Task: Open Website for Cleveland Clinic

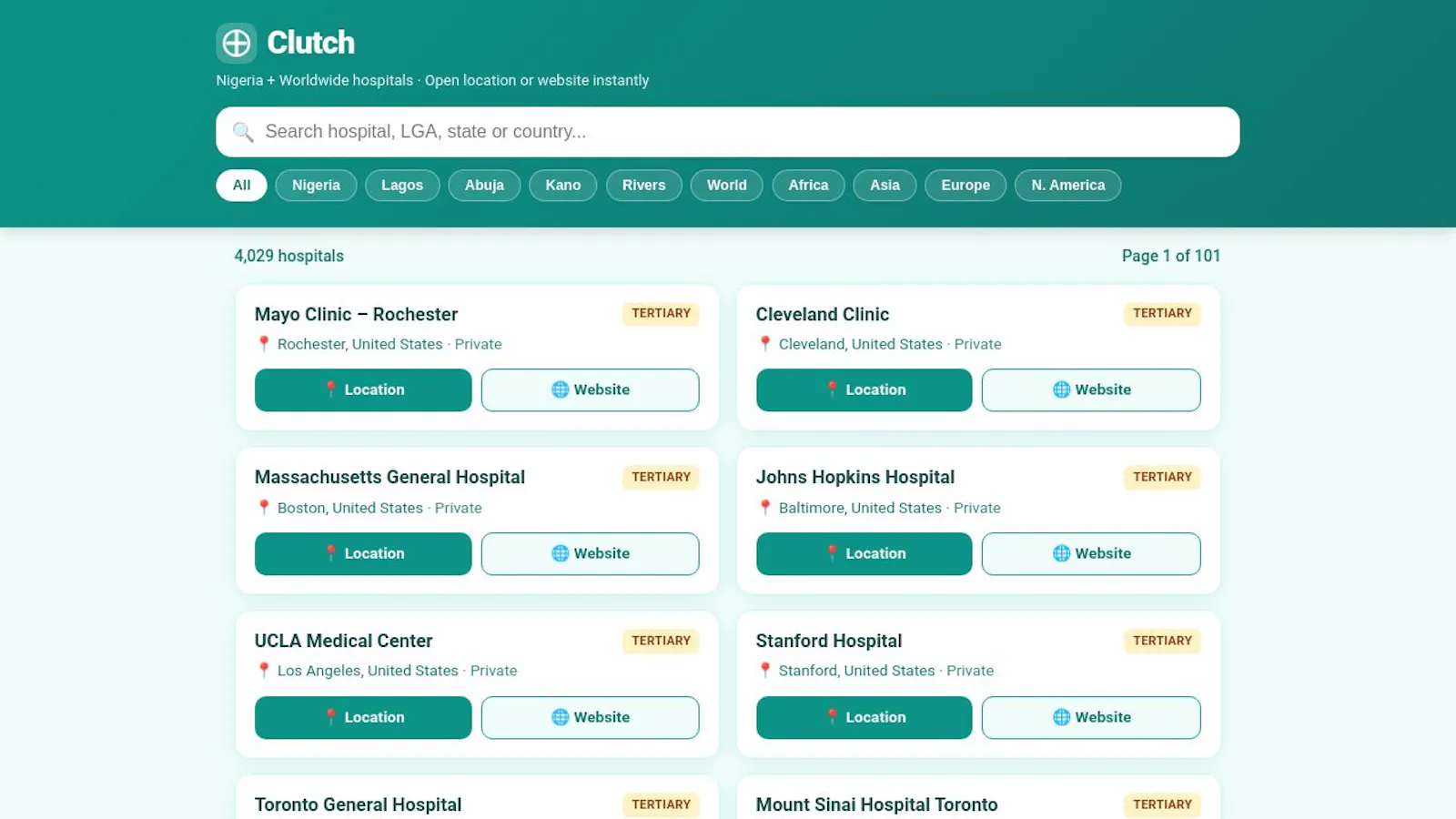Action: [x=1091, y=389]
